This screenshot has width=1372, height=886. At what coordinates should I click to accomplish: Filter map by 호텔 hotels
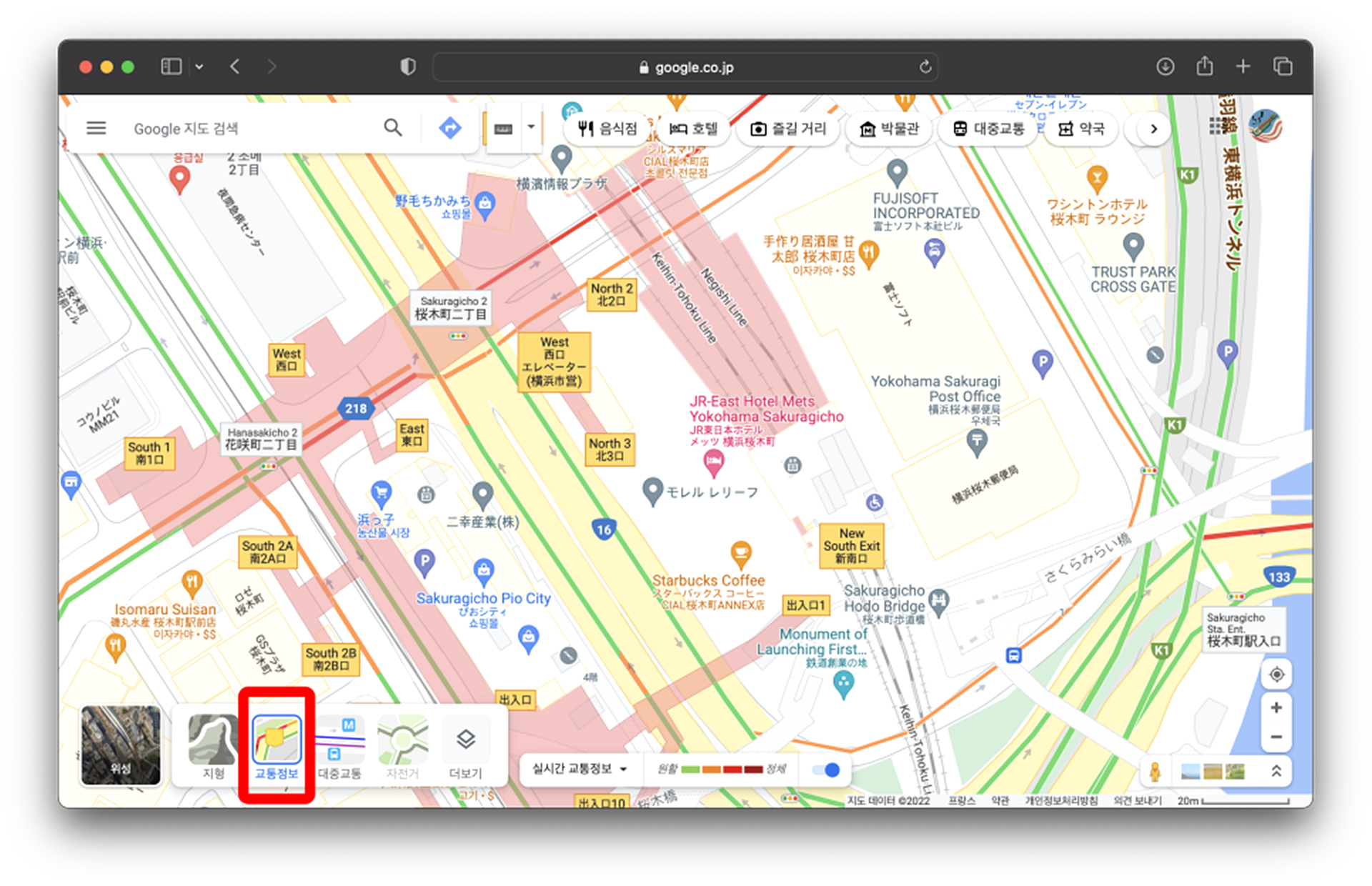[694, 129]
